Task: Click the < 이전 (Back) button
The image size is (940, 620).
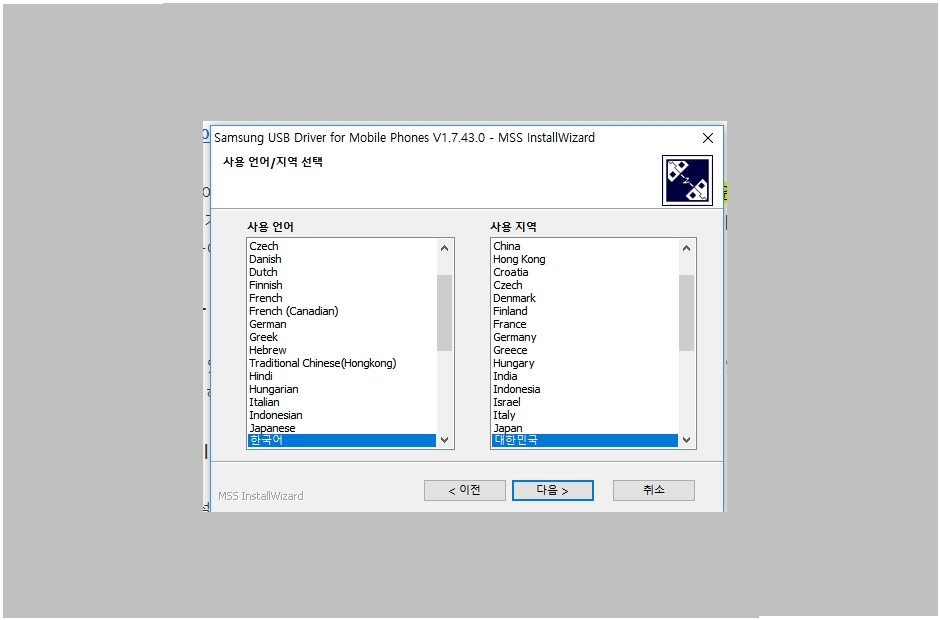Action: pos(465,490)
